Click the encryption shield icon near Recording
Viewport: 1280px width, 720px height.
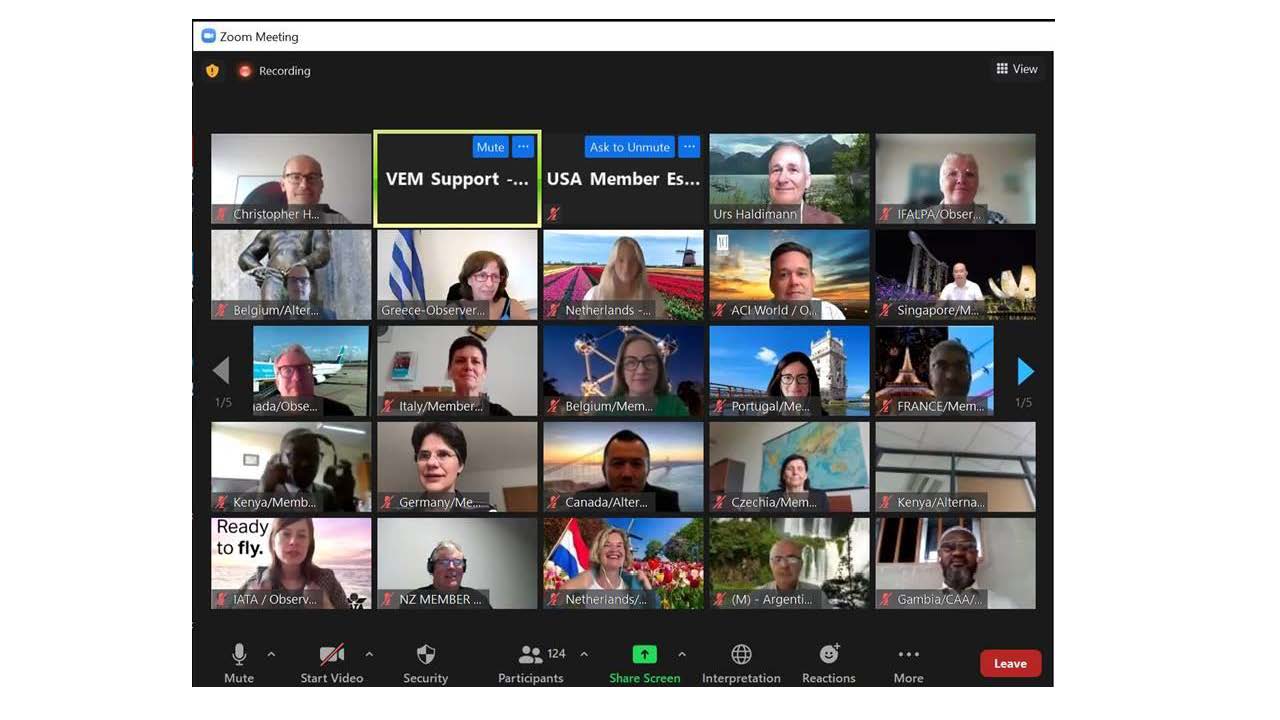(x=212, y=71)
